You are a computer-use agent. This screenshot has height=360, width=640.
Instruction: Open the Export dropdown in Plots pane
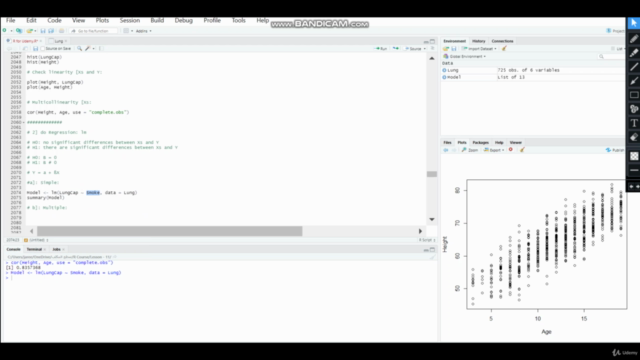494,150
